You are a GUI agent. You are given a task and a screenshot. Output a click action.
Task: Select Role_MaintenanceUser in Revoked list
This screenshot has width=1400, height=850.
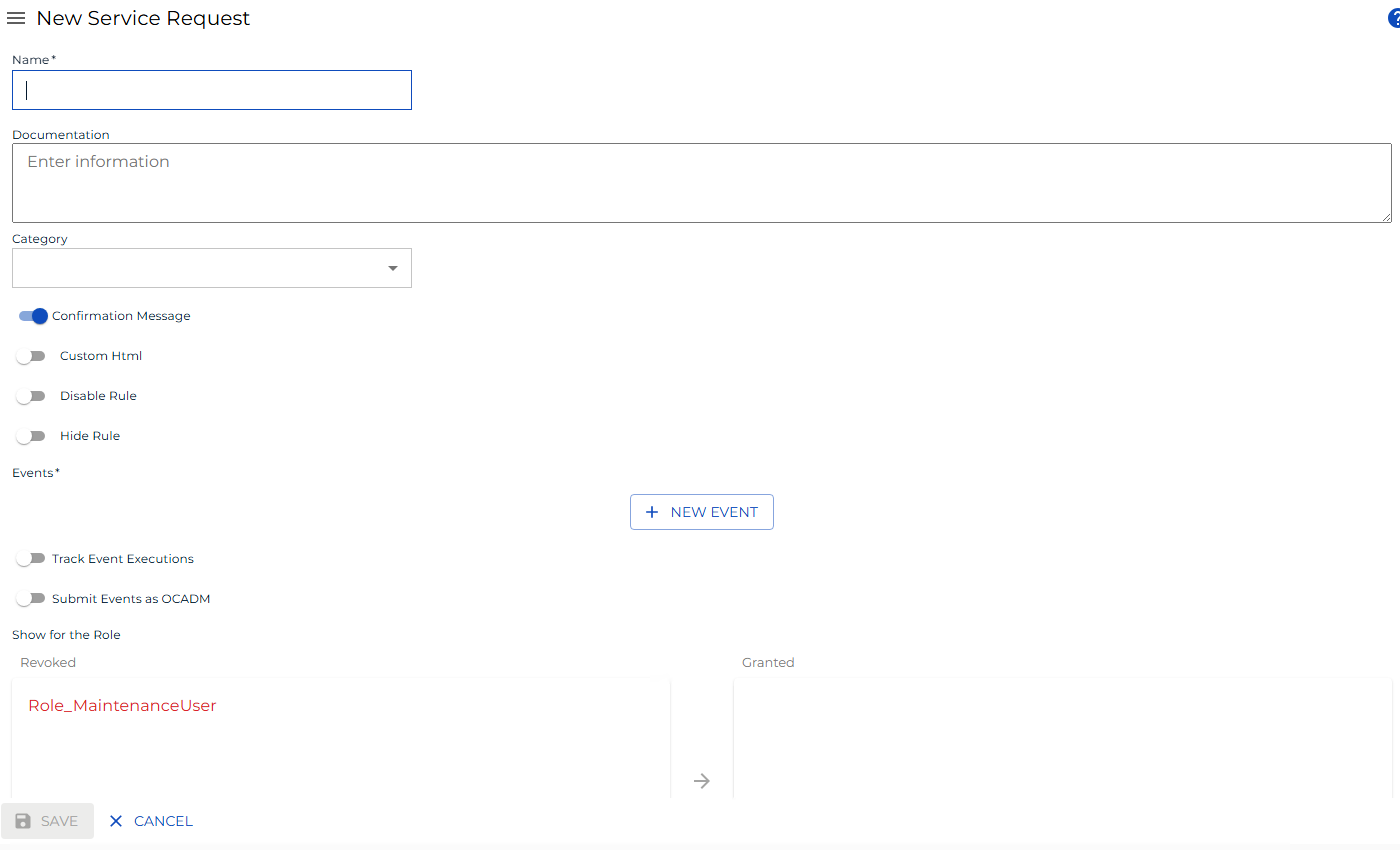[x=122, y=706]
